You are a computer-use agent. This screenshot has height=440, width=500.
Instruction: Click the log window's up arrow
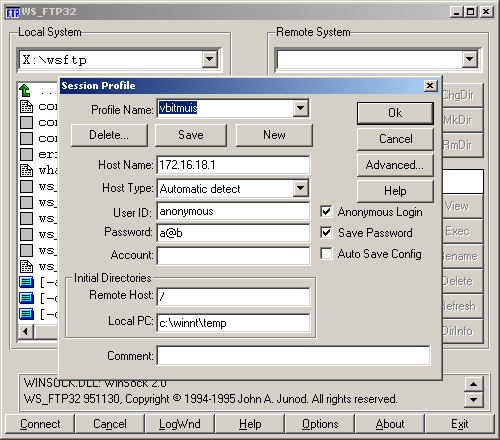coord(474,384)
